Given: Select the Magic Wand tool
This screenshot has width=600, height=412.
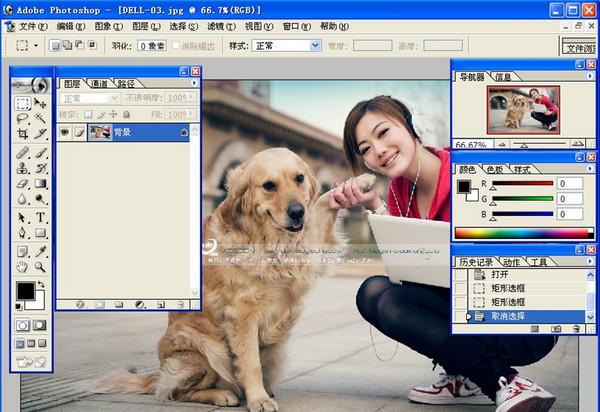Looking at the screenshot, I should pyautogui.click(x=40, y=119).
